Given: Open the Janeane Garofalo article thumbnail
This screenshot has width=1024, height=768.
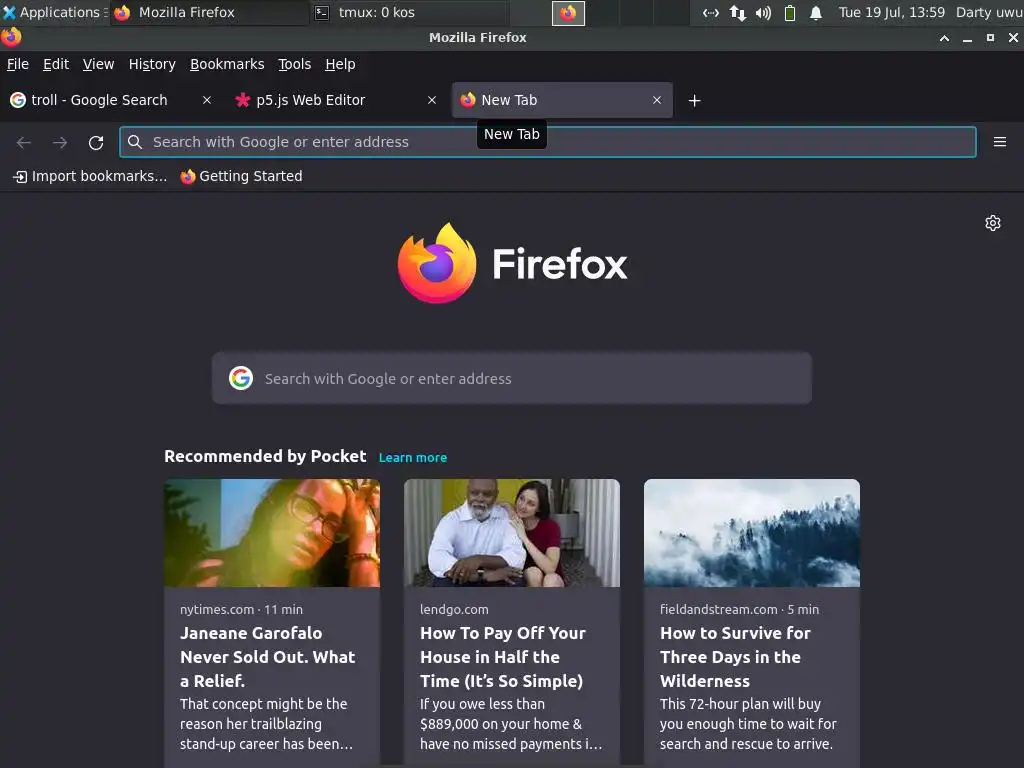Looking at the screenshot, I should [x=272, y=533].
